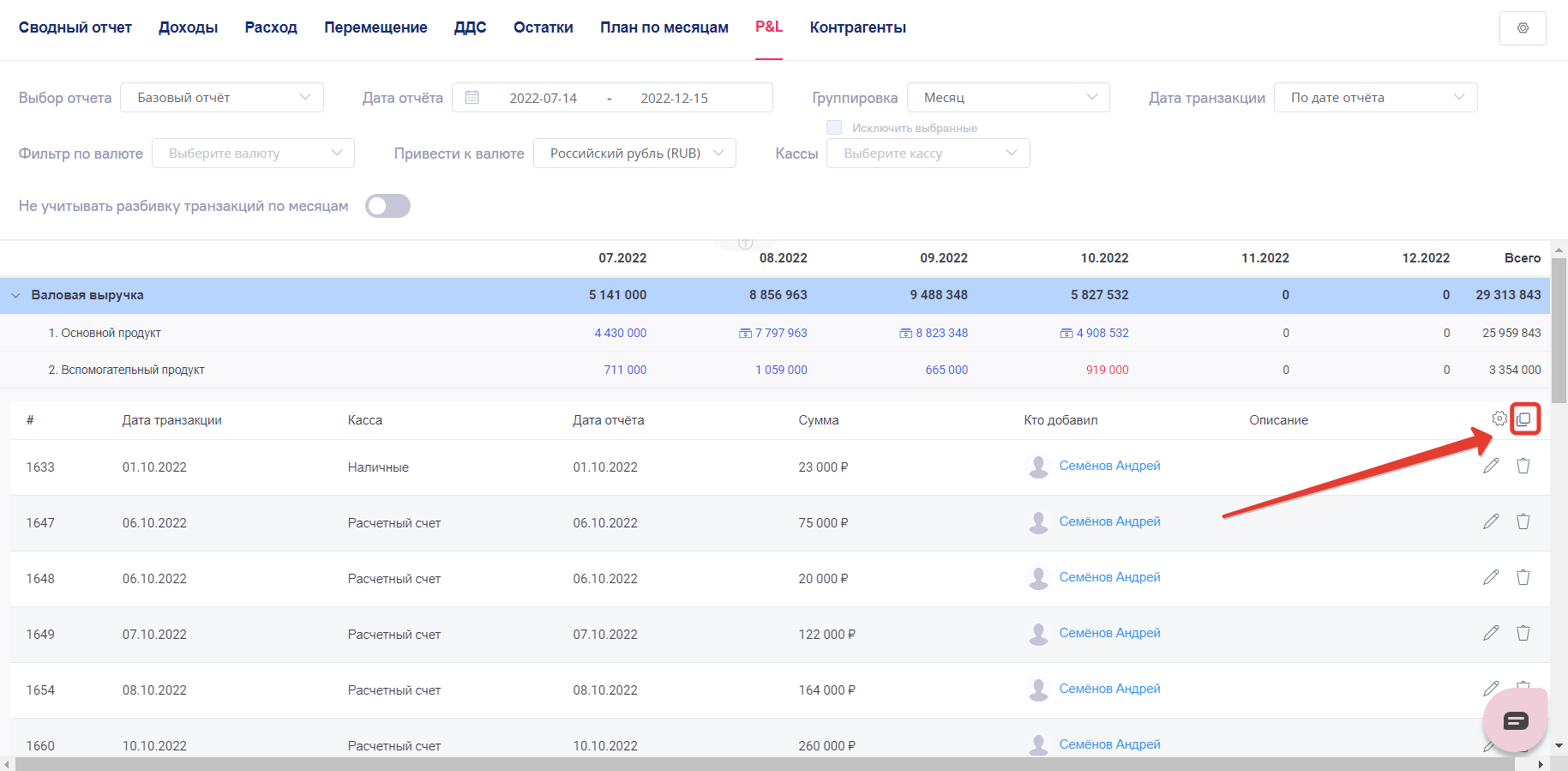1568x771 pixels.
Task: Open settings gear in top right corner
Action: 1522,28
